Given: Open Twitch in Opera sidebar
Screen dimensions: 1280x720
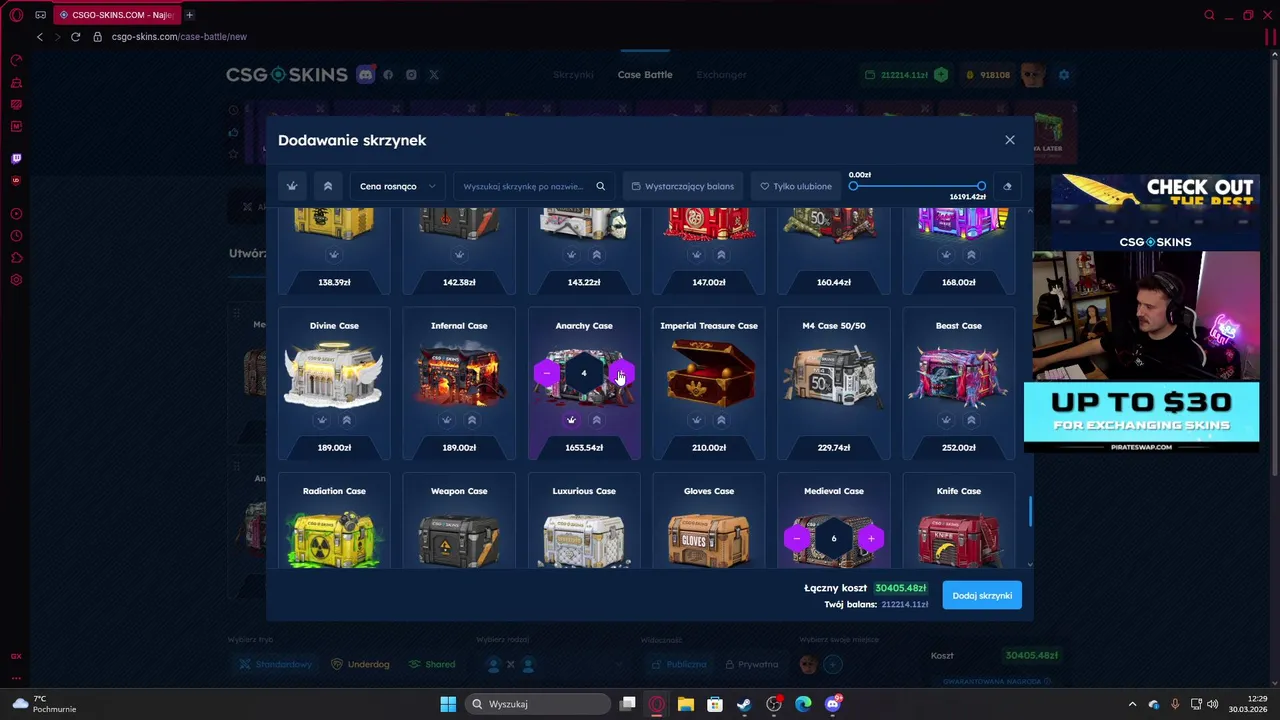Looking at the screenshot, I should pyautogui.click(x=16, y=158).
